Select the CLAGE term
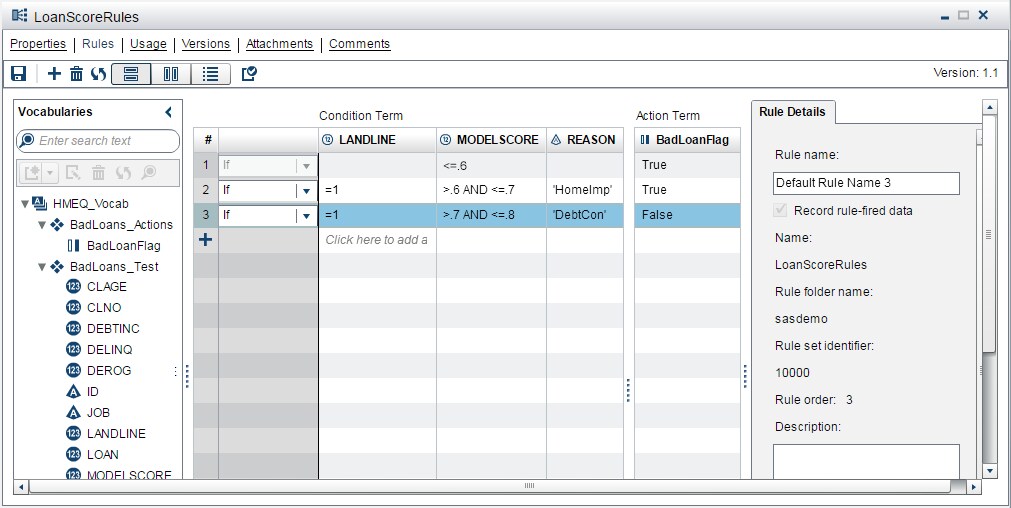 pyautogui.click(x=106, y=286)
